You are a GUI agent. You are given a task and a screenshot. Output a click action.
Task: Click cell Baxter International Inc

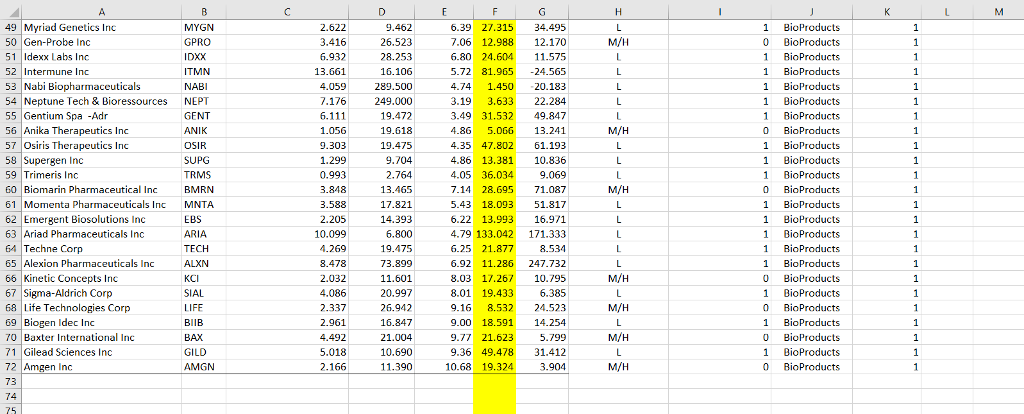pyautogui.click(x=102, y=337)
